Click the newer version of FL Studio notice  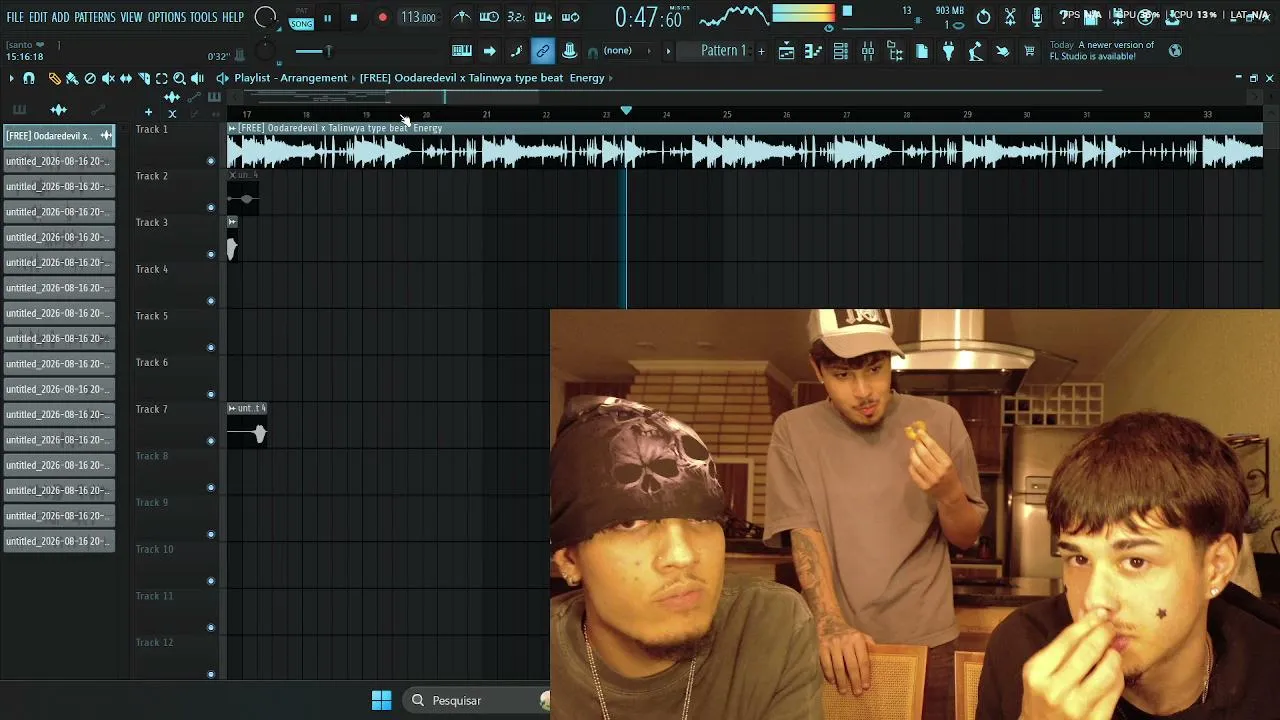click(x=1102, y=51)
